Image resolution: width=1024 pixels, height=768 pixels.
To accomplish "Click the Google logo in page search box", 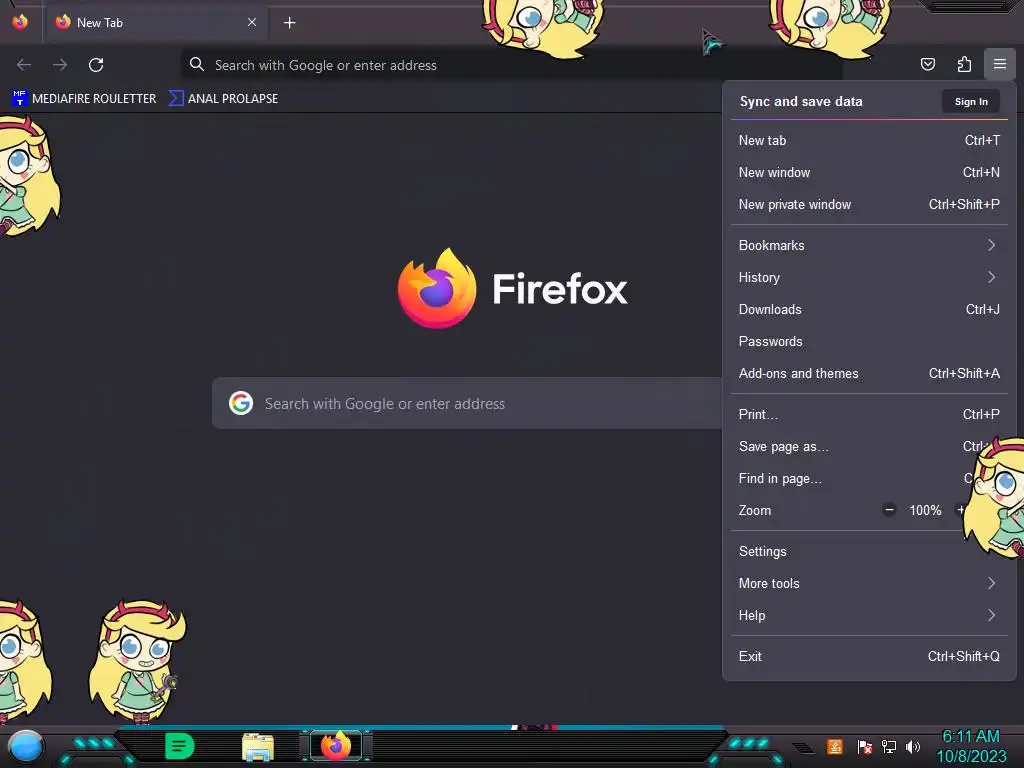I will click(241, 403).
